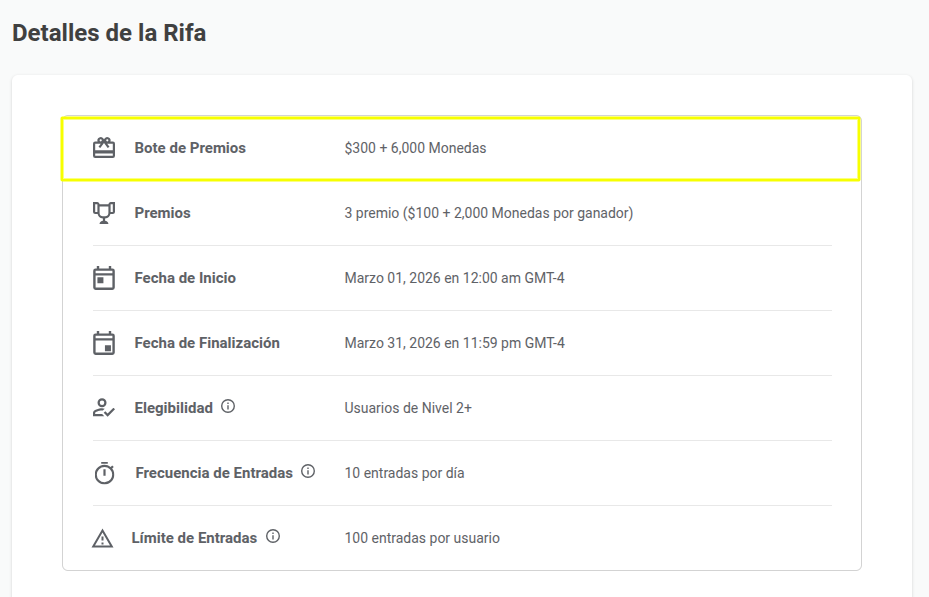929x597 pixels.
Task: Select the trophy icon beside Premios
Action: 103,212
